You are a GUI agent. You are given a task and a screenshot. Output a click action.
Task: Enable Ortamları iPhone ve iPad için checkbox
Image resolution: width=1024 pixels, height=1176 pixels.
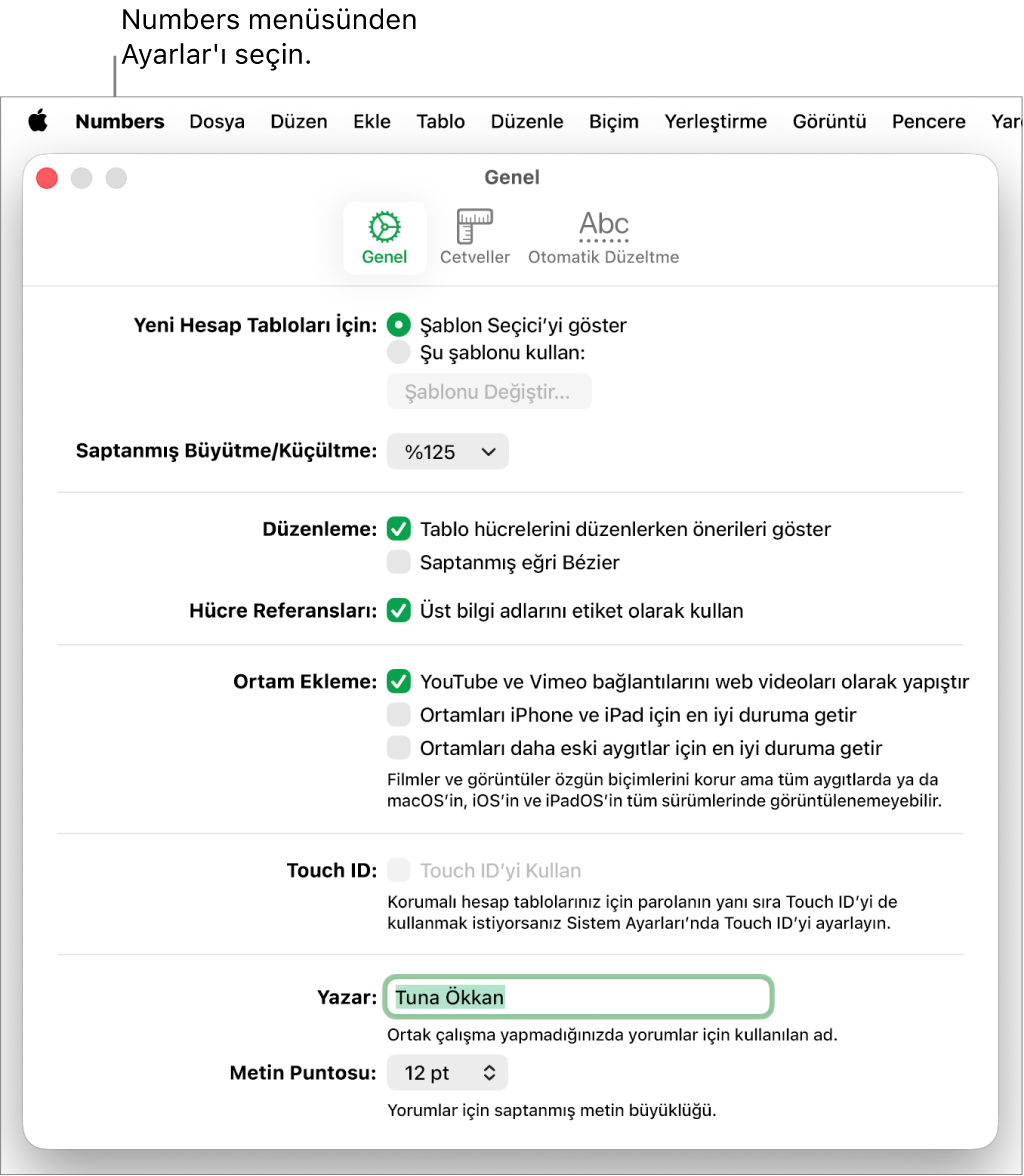398,714
